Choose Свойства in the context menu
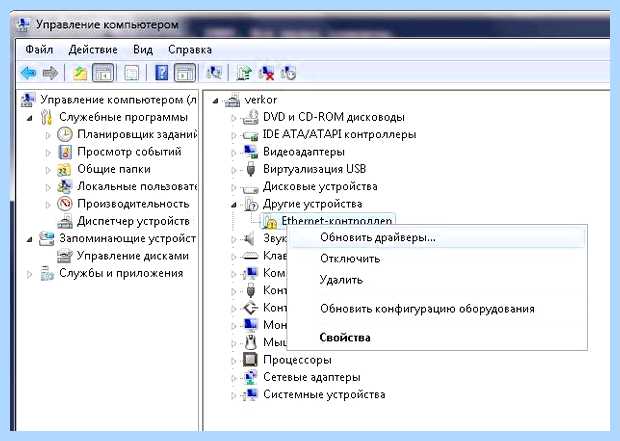This screenshot has height=441, width=620. tap(437, 338)
